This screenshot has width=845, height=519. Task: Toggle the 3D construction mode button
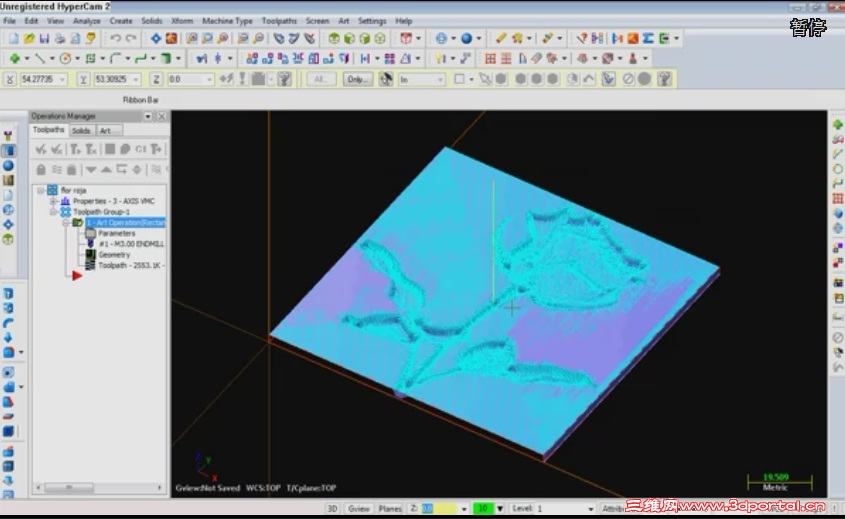[332, 509]
